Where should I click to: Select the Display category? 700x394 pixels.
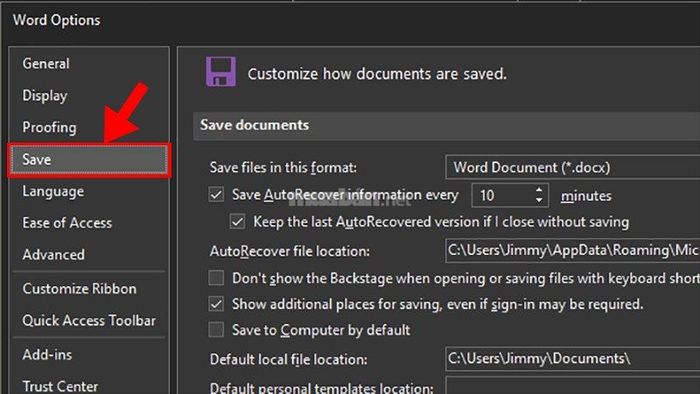tap(45, 95)
